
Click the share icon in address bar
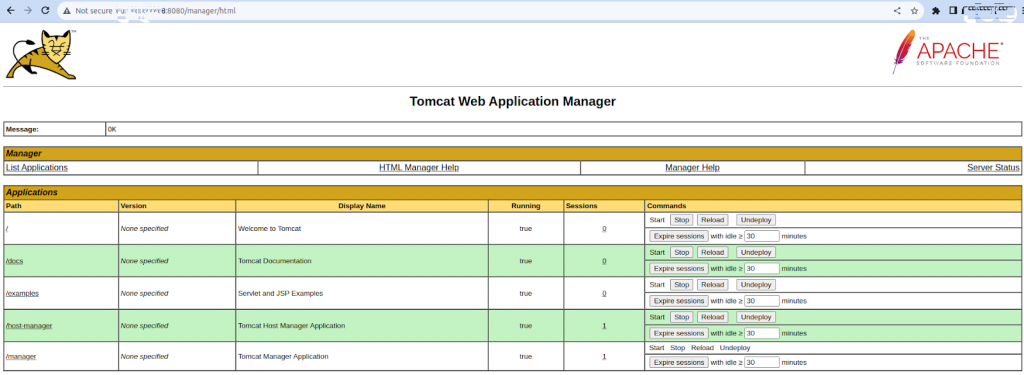(897, 10)
